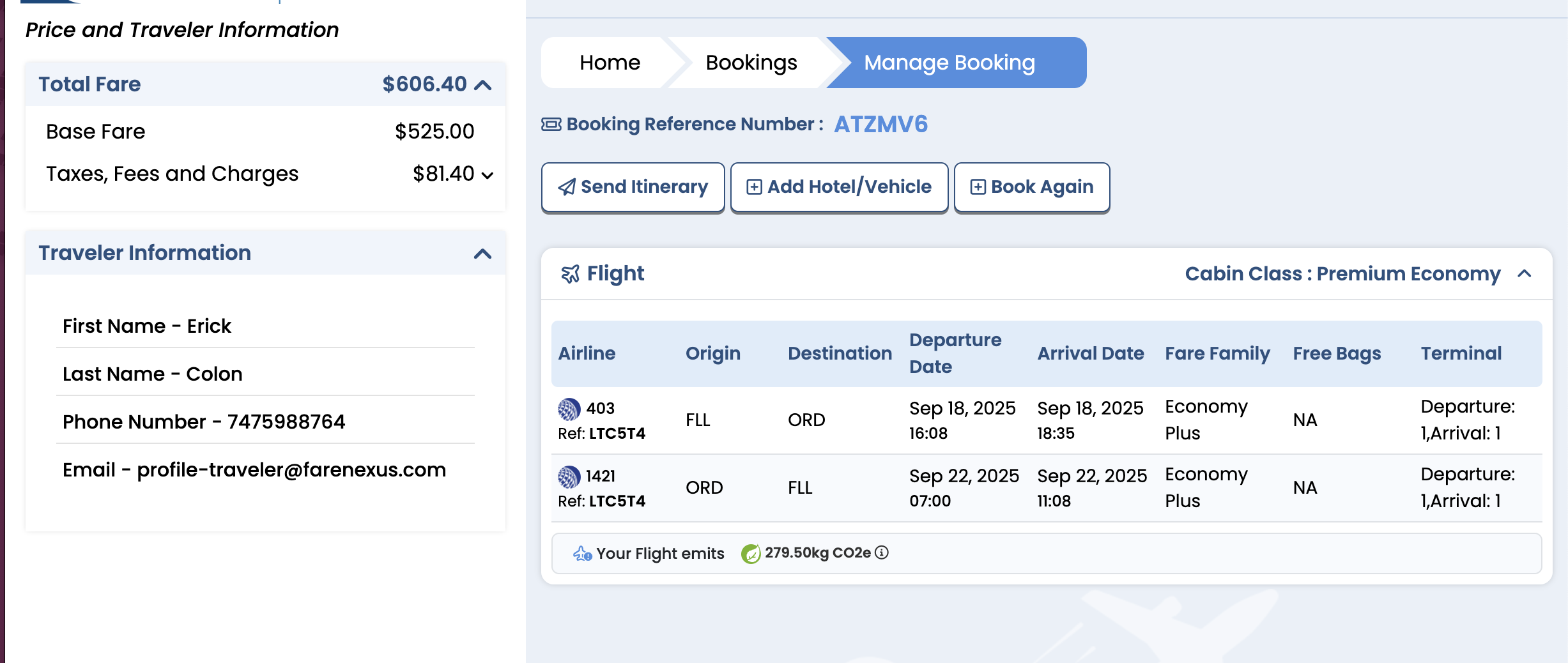Click the airplane icon beside Flight heading
This screenshot has width=1568, height=663.
(x=570, y=274)
